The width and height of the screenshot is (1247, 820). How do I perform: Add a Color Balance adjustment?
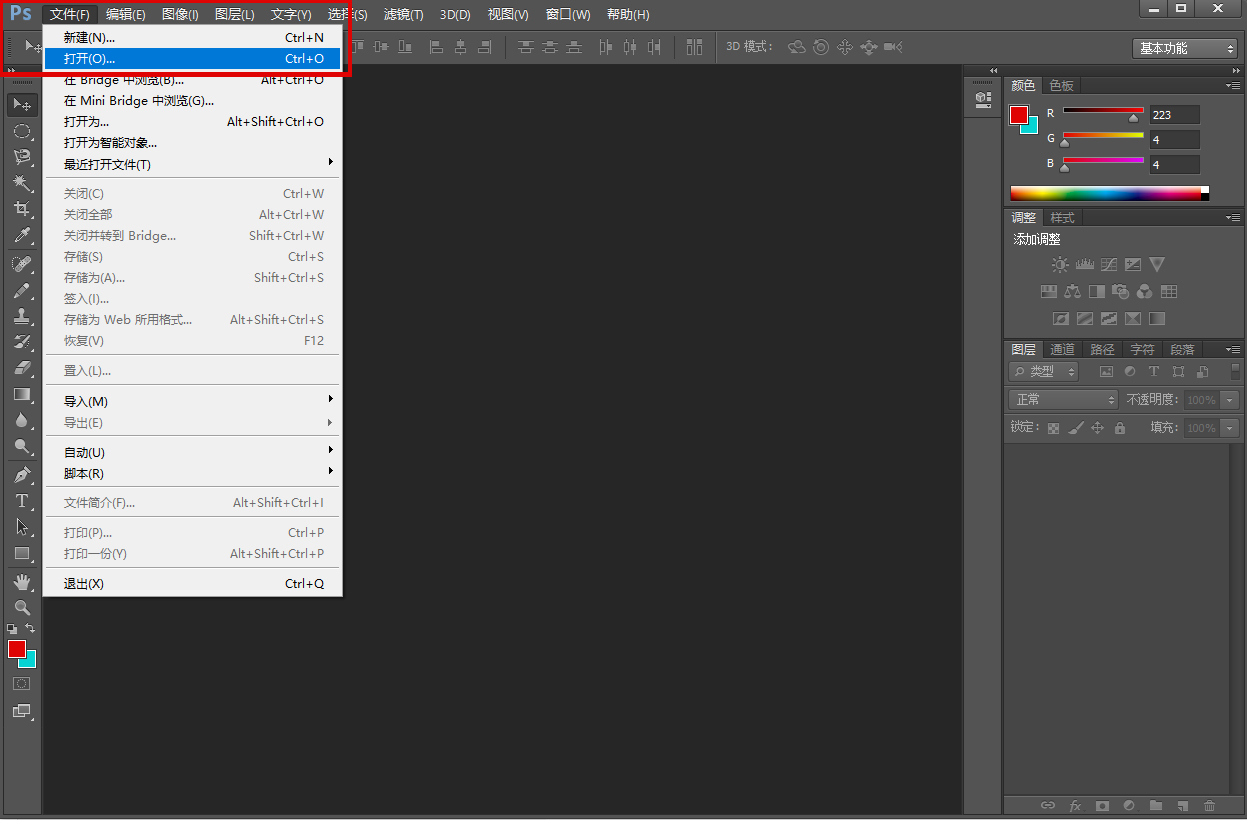click(1073, 292)
